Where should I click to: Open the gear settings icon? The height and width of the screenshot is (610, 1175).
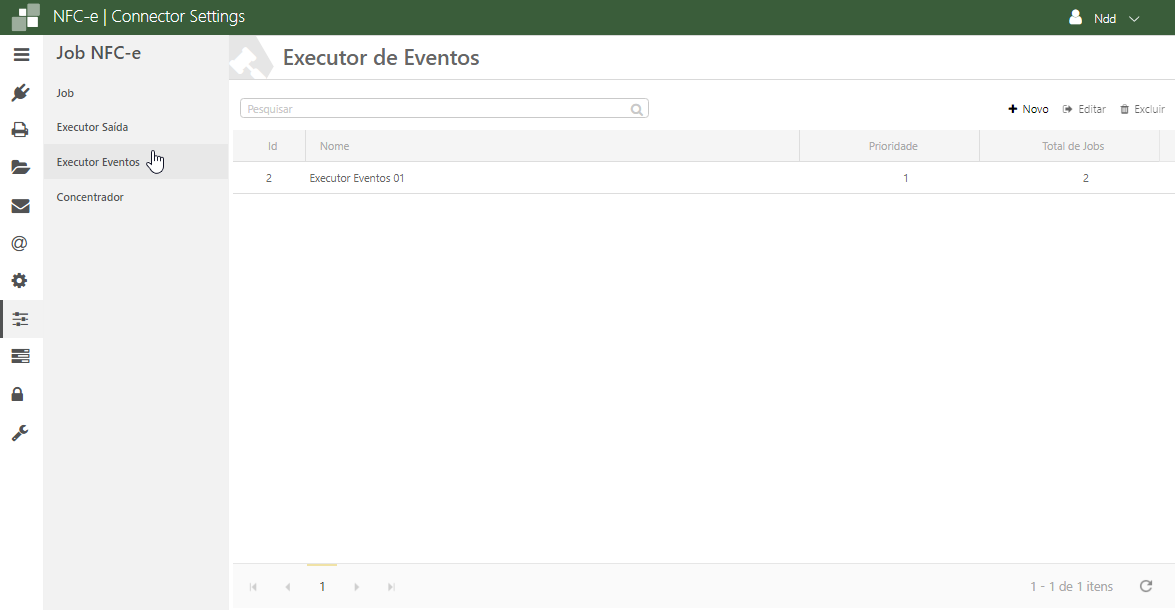(19, 281)
